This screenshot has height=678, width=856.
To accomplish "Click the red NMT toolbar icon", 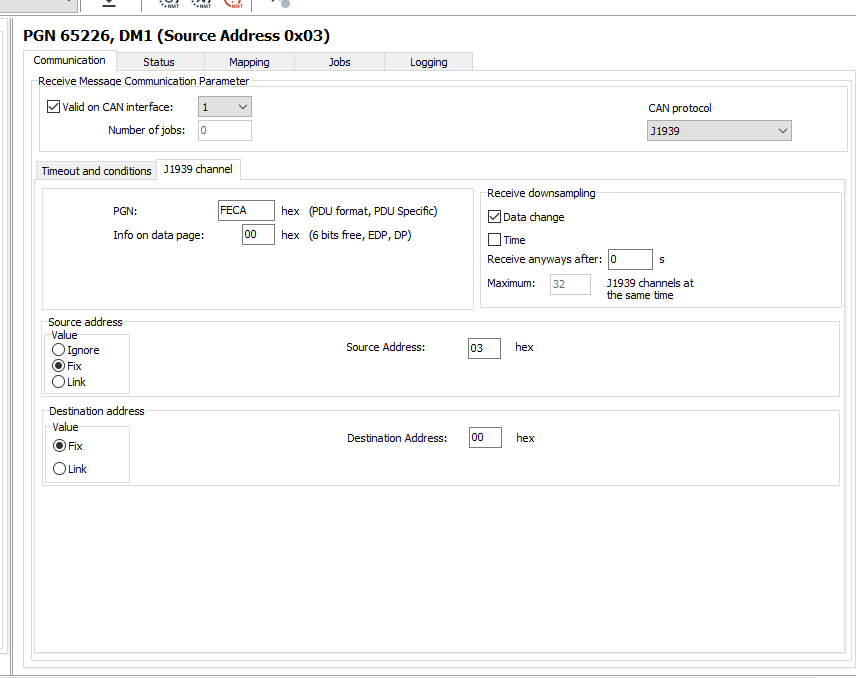I will (x=234, y=4).
